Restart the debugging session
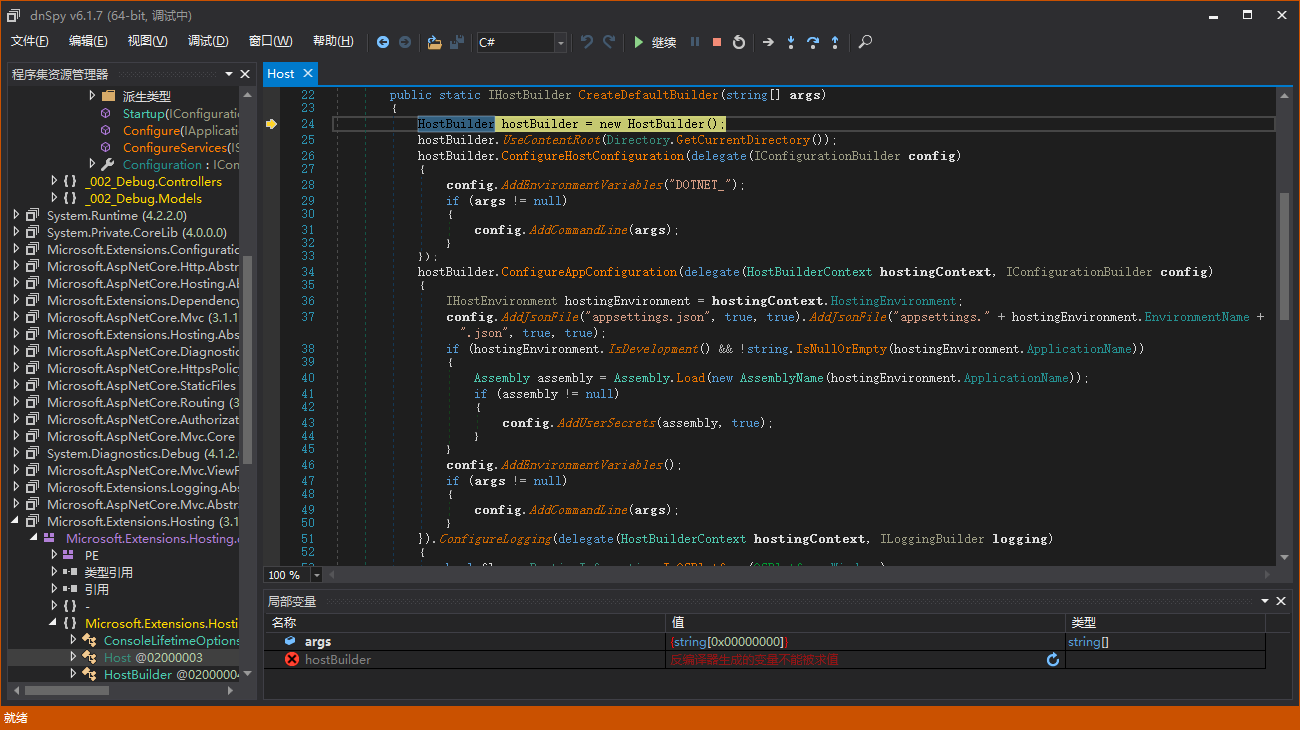 (739, 42)
